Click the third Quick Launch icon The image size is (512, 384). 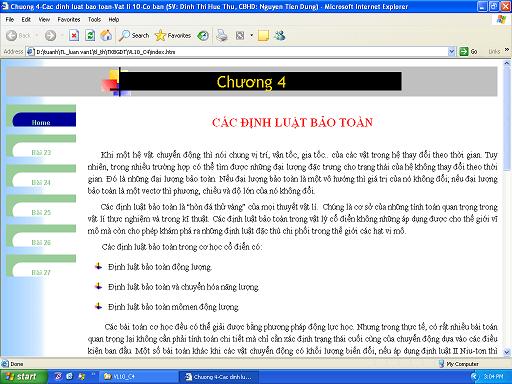pyautogui.click(x=81, y=377)
